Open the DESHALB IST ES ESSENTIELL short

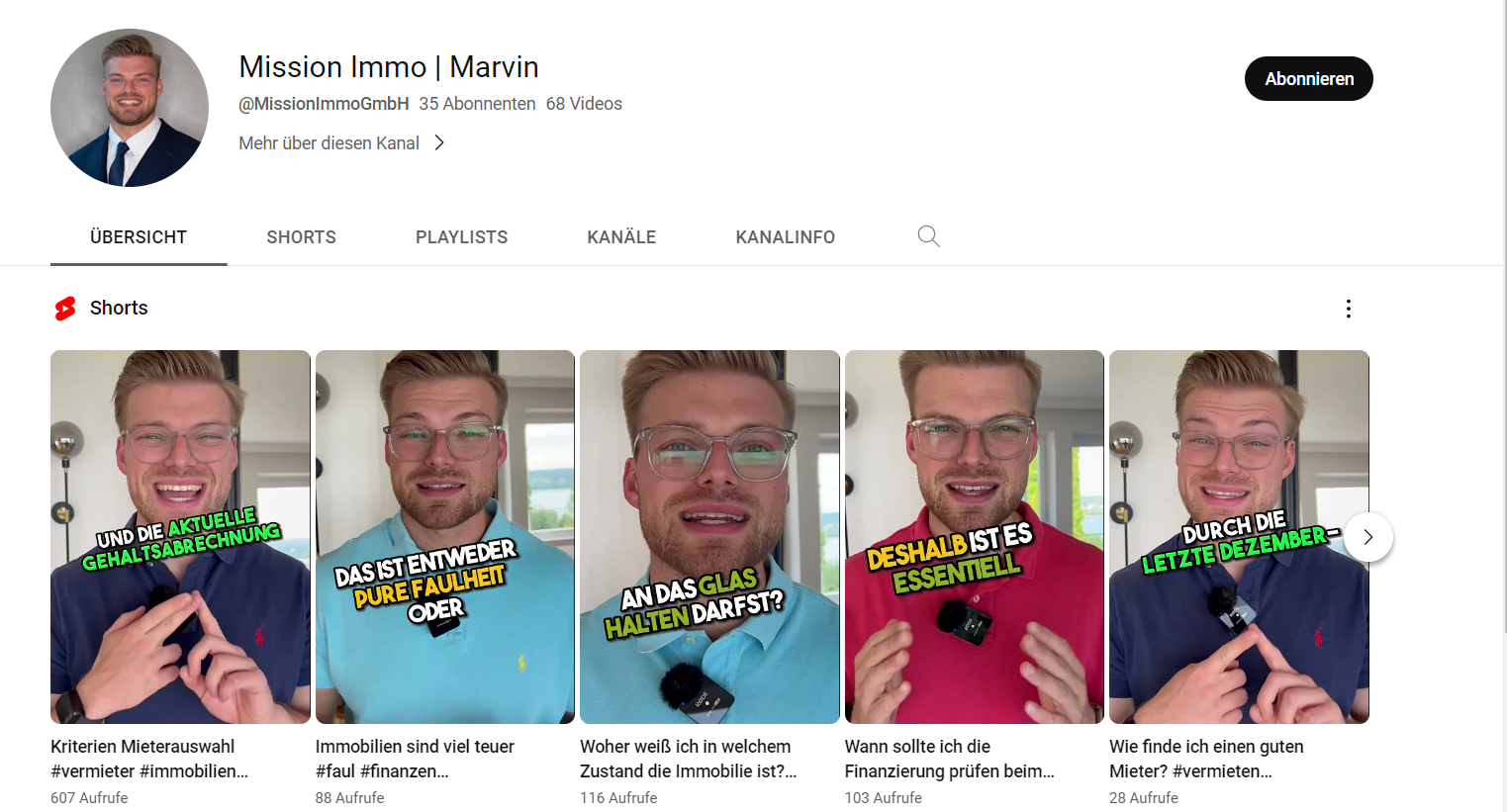point(975,537)
